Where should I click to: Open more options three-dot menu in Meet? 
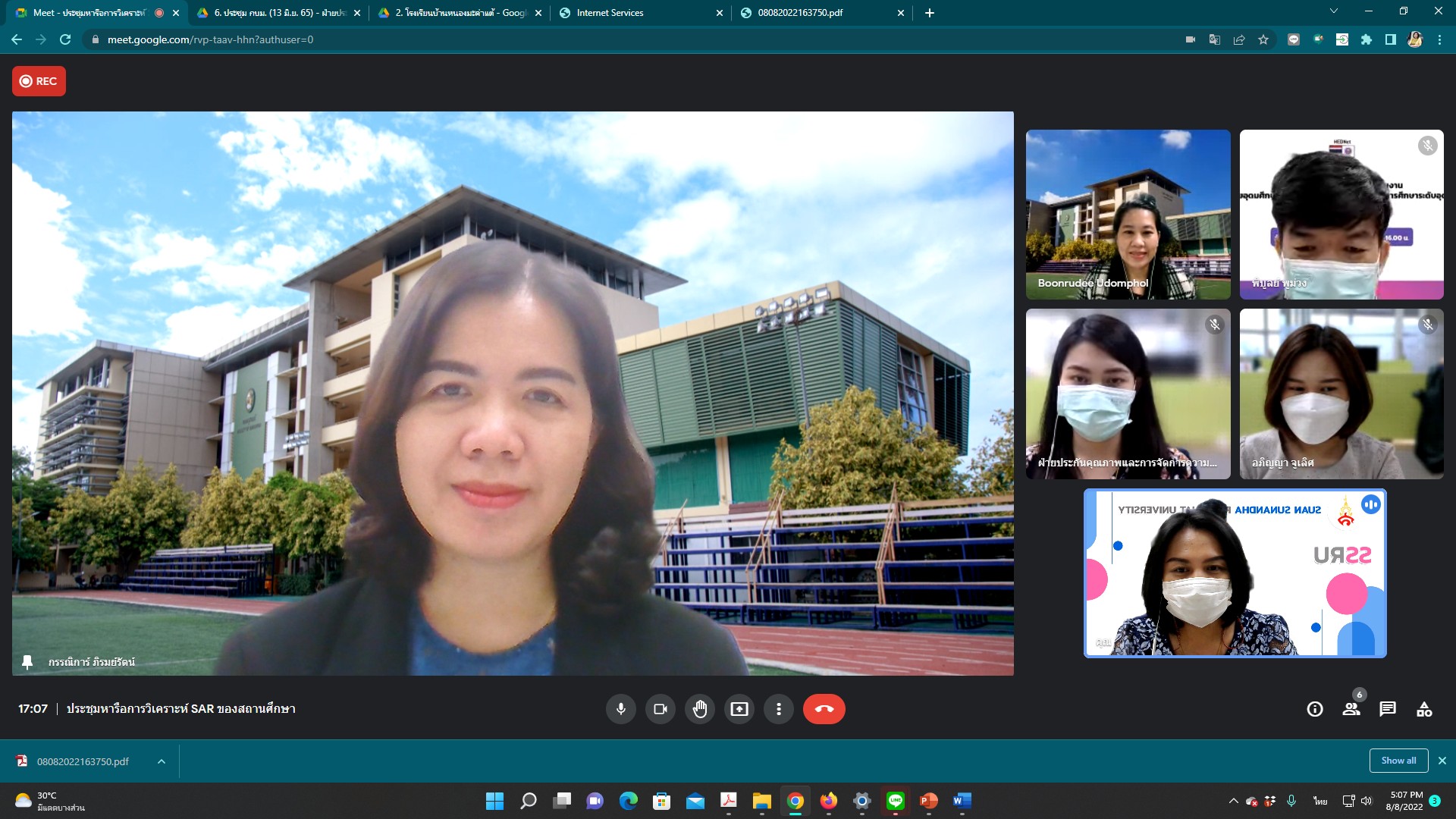coord(778,709)
